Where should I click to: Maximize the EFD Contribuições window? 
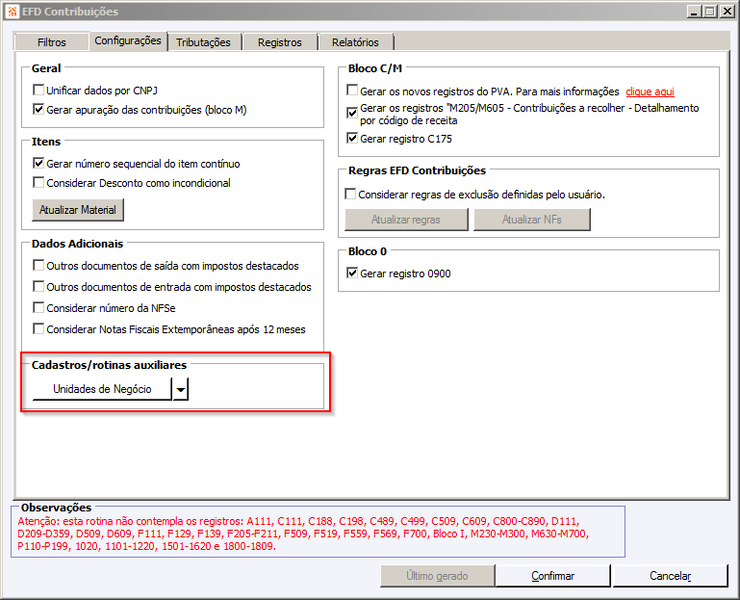[x=709, y=11]
